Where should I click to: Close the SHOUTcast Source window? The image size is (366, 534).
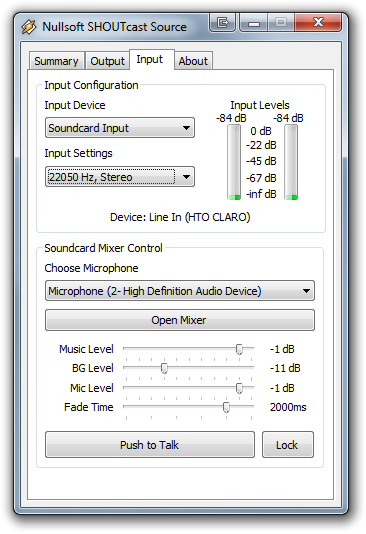(318, 22)
